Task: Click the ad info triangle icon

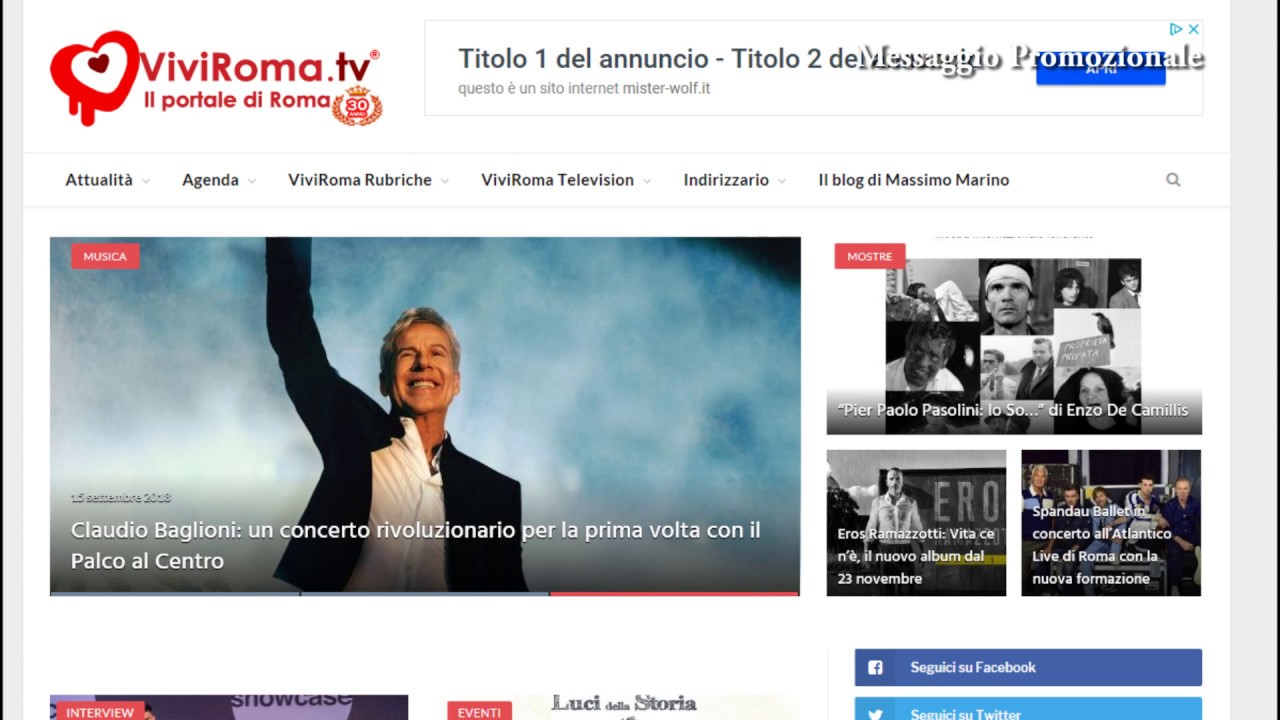Action: point(1177,29)
